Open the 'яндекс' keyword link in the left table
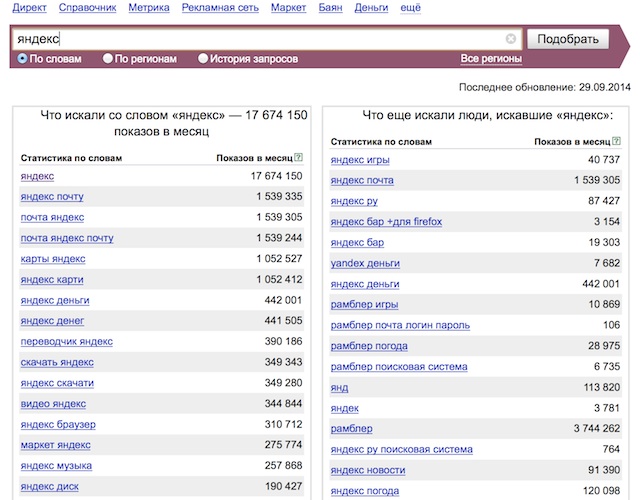Screen dimensions: 640x500 point(37,176)
